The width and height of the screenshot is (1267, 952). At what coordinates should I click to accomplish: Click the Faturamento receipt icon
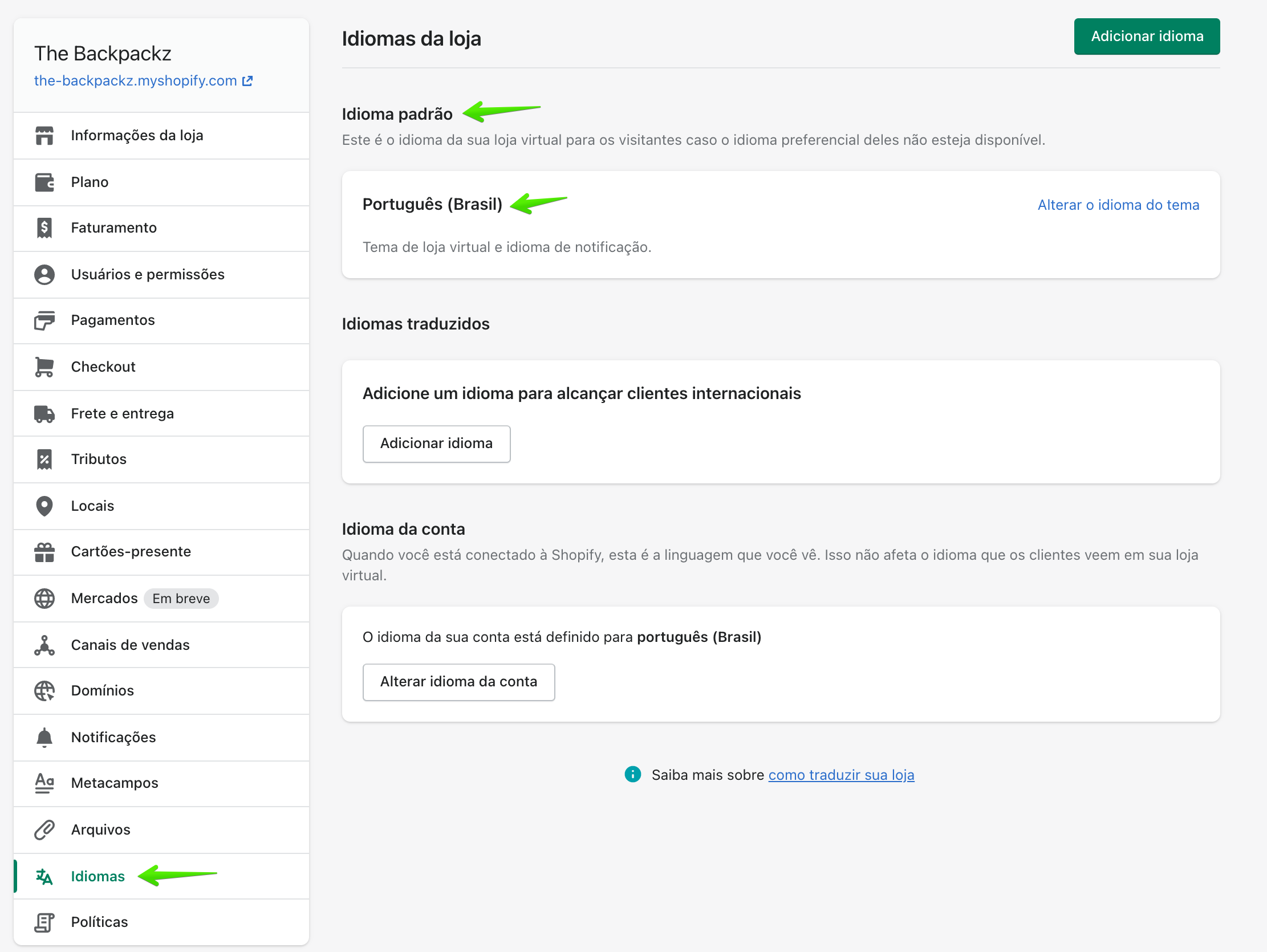44,228
